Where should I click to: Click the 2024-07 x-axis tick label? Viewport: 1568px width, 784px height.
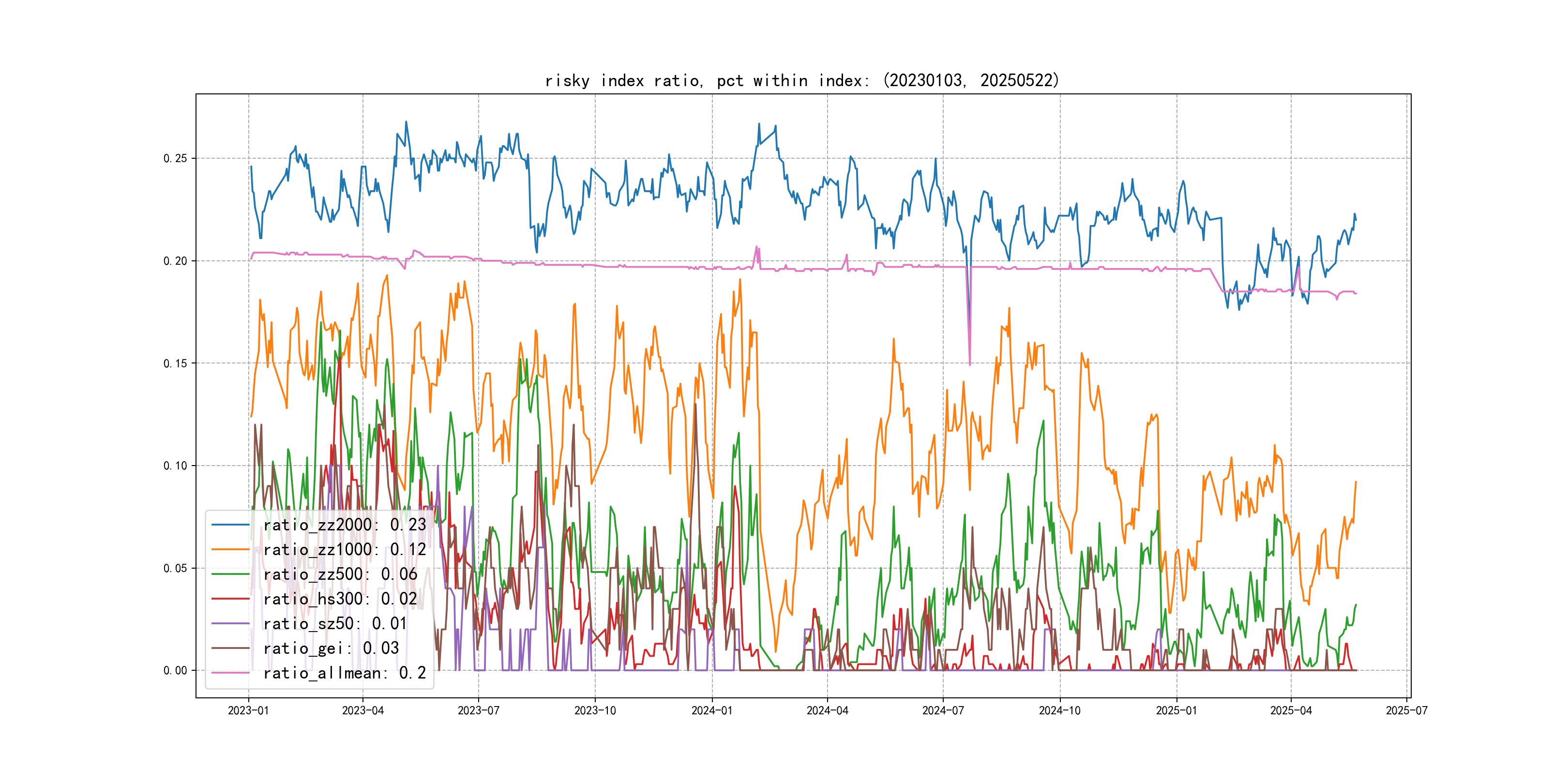[x=943, y=710]
